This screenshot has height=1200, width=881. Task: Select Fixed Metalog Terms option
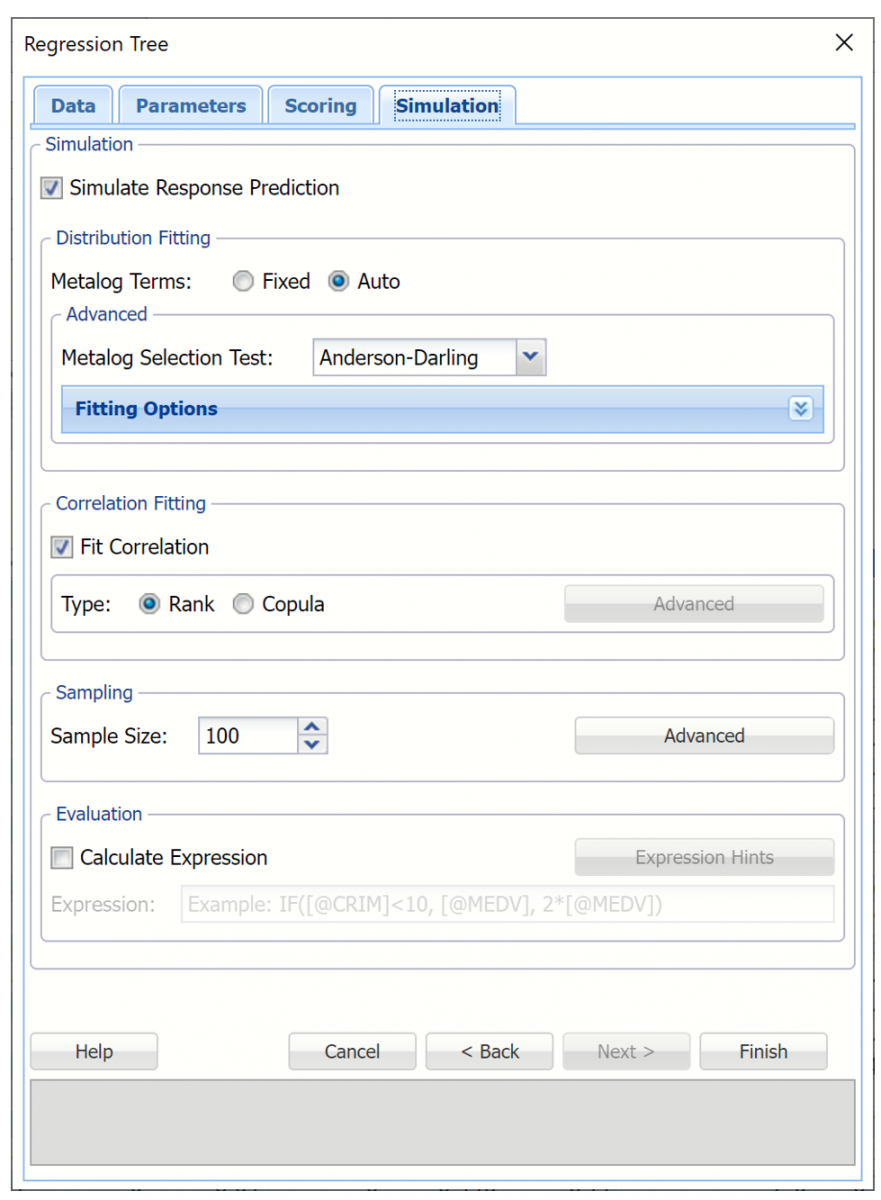point(243,282)
